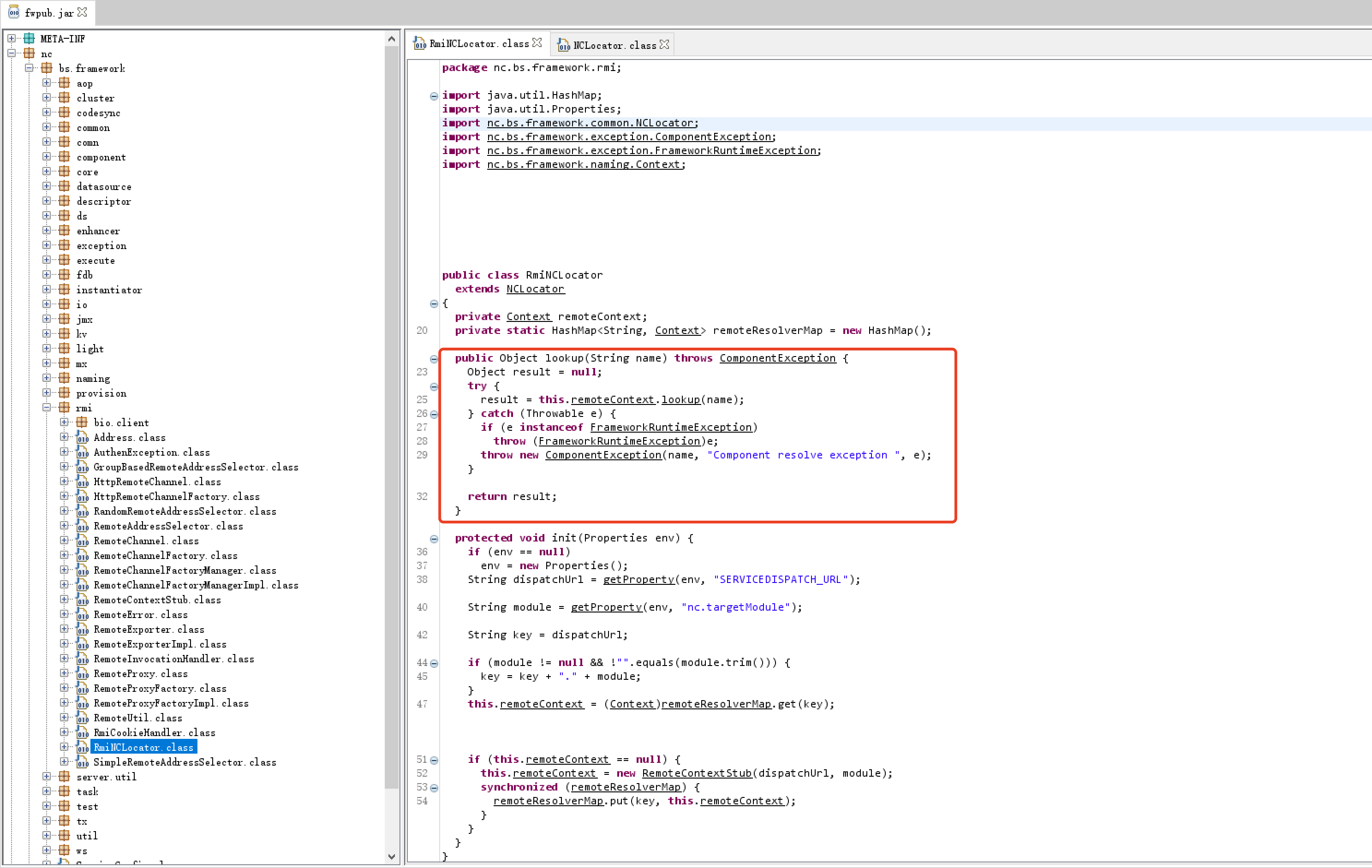Viewport: 1372px width, 868px height.
Task: Collapse the rmi package node
Action: [47, 408]
